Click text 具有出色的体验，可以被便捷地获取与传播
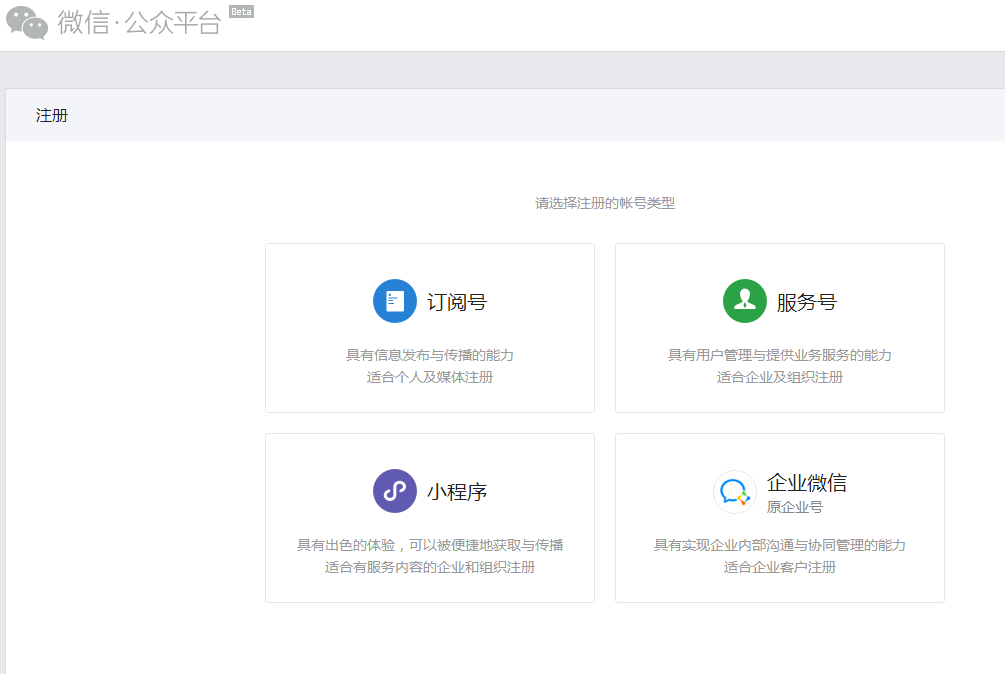The image size is (1005, 674). pyautogui.click(x=430, y=545)
